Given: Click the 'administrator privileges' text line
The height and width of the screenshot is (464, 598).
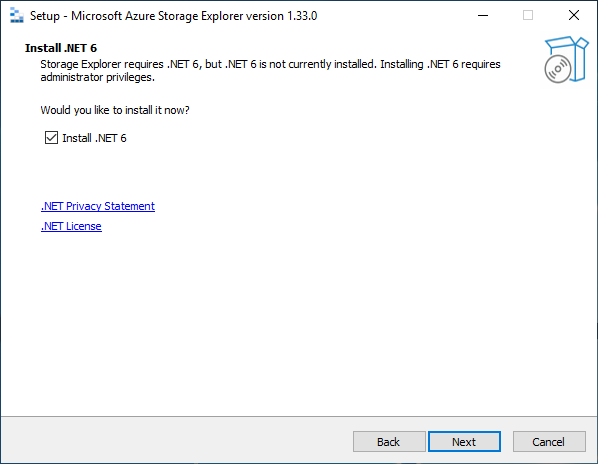Looking at the screenshot, I should [98, 77].
